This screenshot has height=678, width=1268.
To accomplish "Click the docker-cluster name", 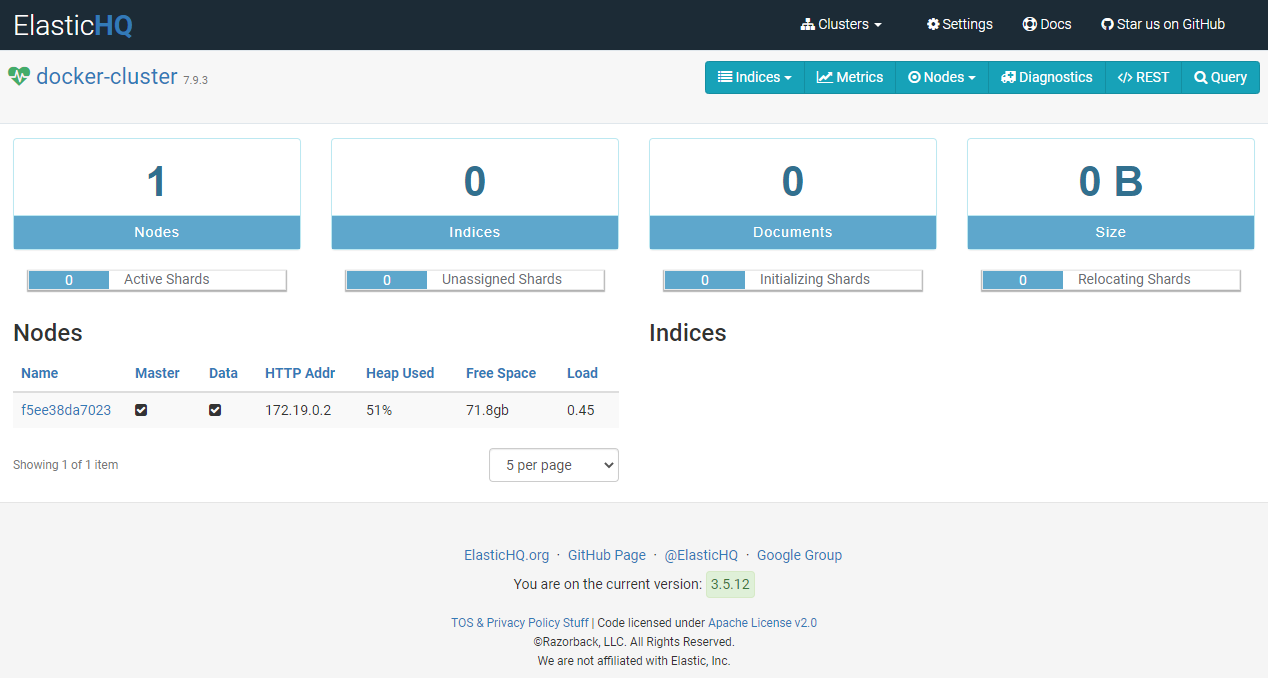I will (107, 76).
